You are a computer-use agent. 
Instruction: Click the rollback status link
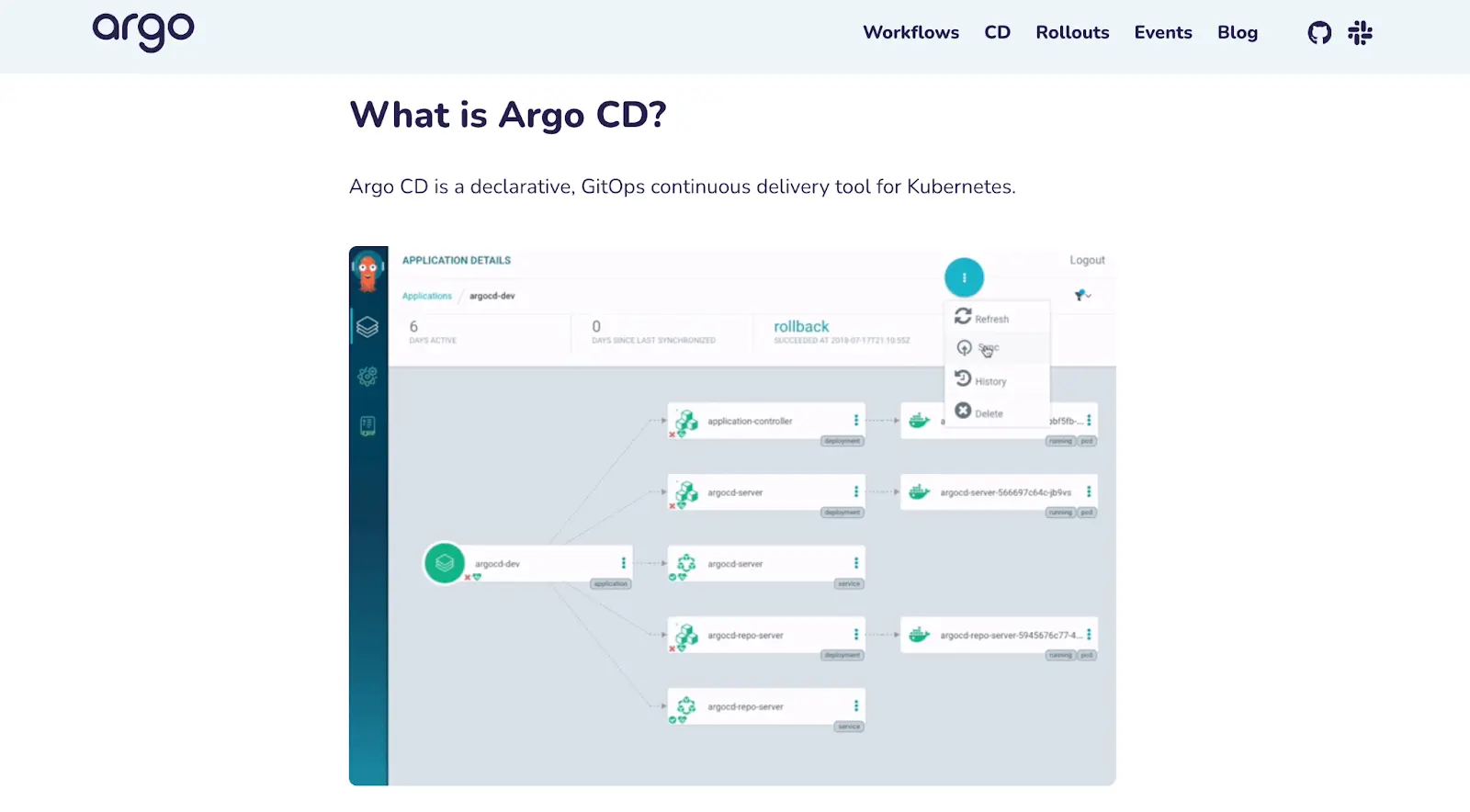[801, 326]
